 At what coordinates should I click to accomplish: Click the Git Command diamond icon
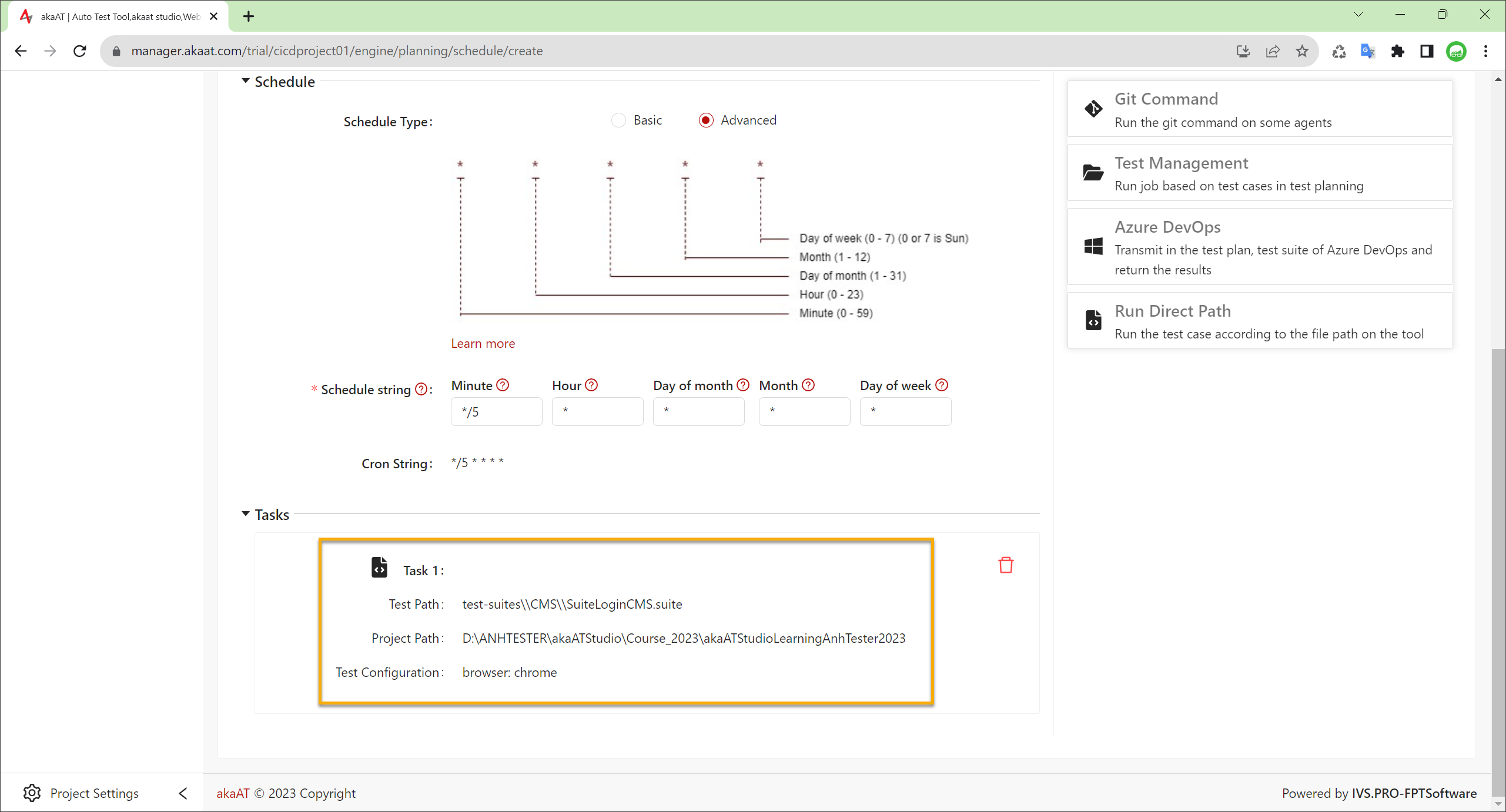[x=1093, y=109]
